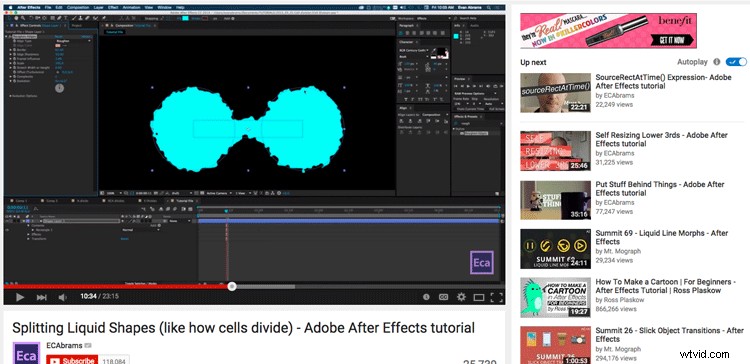Viewport: 750px width, 364px height.
Task: Switch to the Project panel tab
Action: point(77,26)
